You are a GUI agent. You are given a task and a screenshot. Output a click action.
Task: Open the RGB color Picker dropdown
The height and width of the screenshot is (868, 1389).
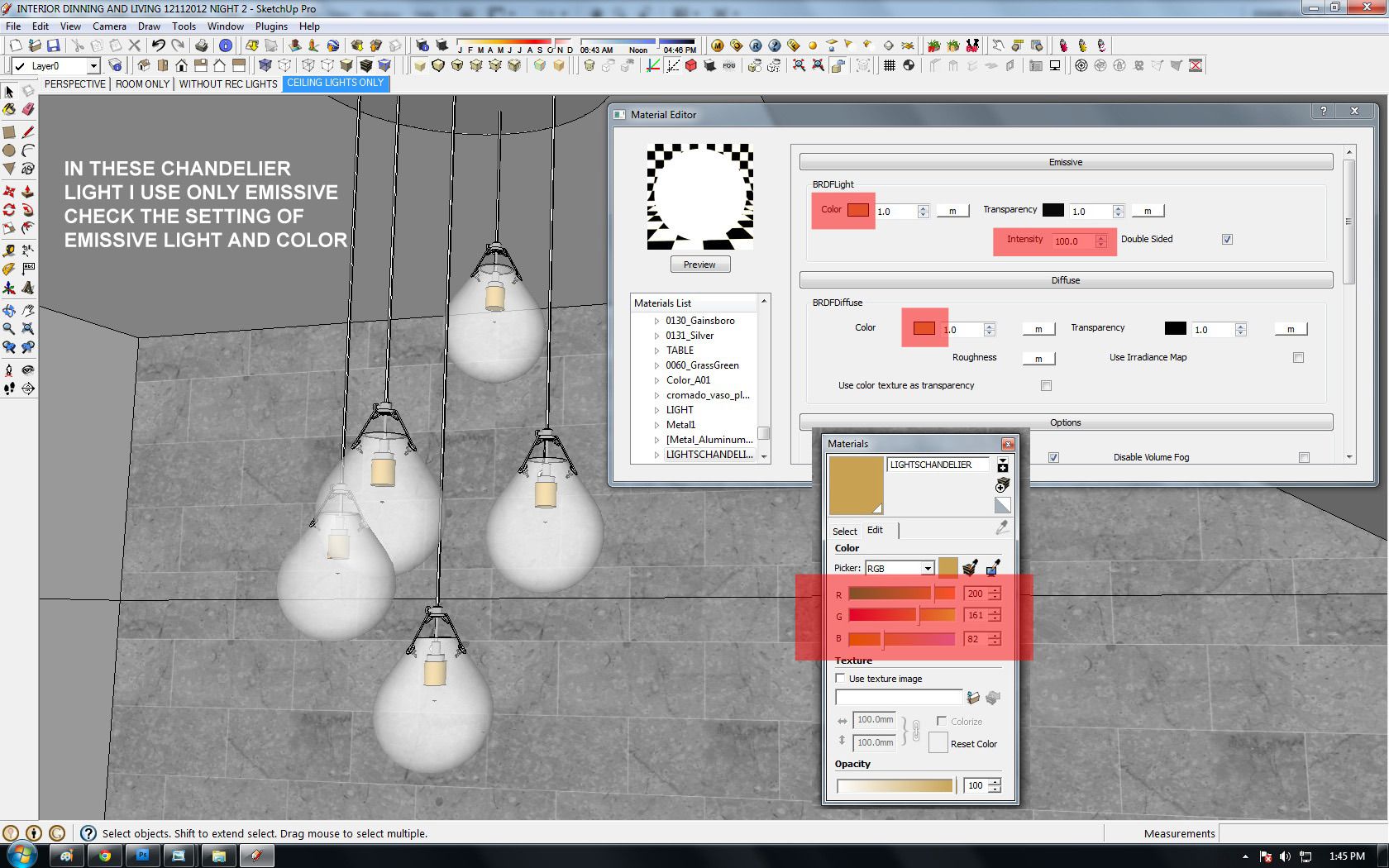pos(928,569)
